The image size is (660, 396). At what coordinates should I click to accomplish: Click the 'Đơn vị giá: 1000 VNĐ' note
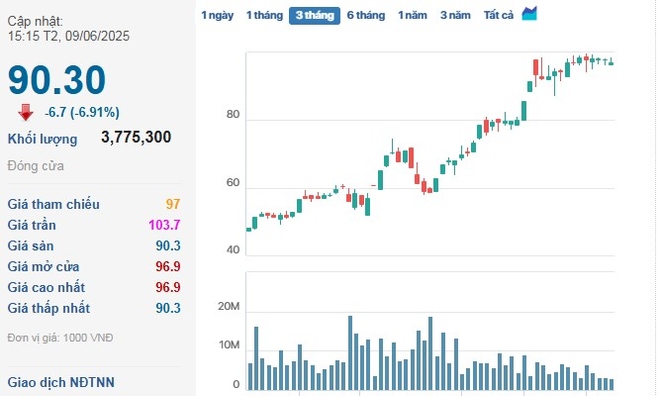60,338
